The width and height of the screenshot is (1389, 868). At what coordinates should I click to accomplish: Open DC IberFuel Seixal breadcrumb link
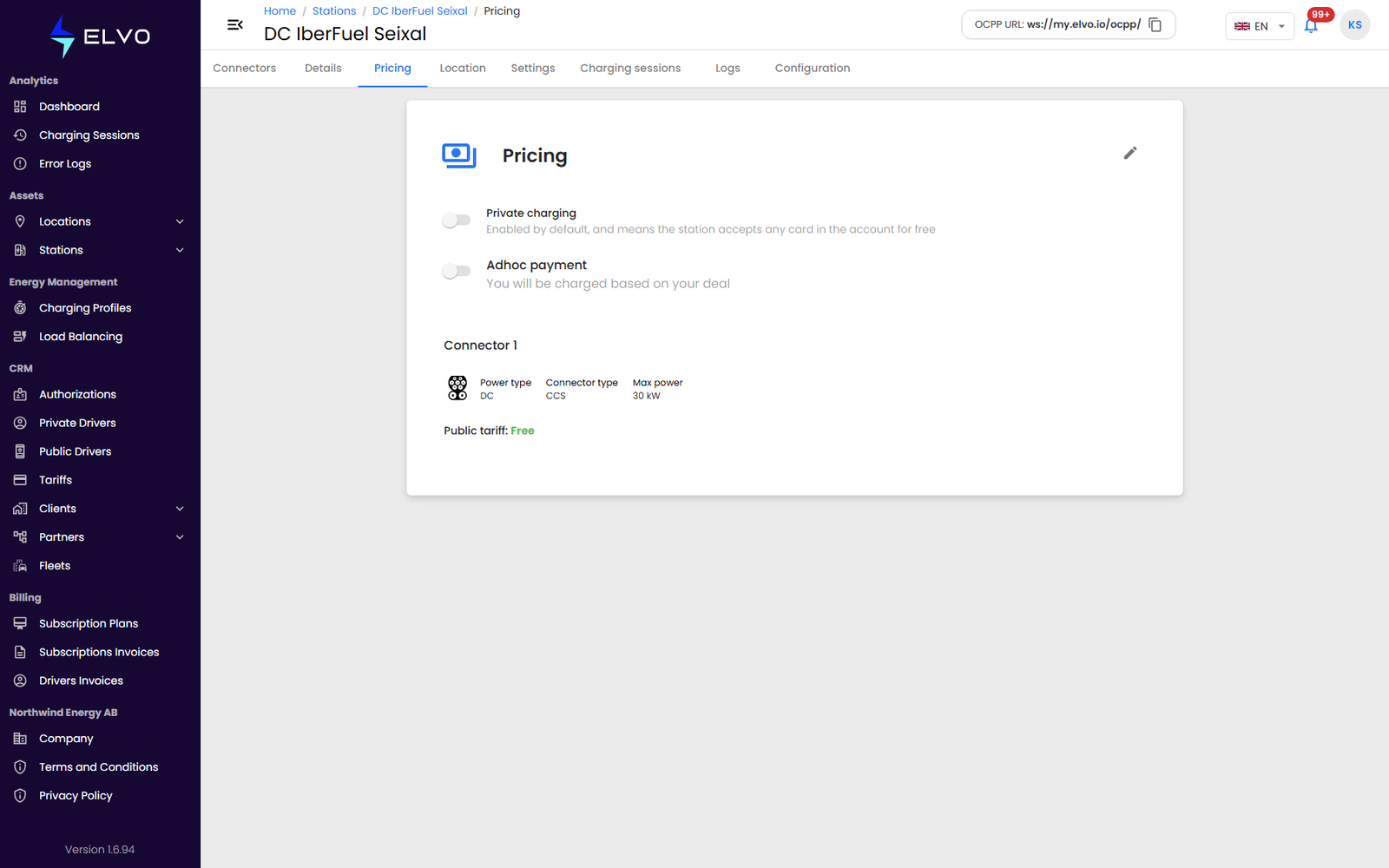click(420, 11)
